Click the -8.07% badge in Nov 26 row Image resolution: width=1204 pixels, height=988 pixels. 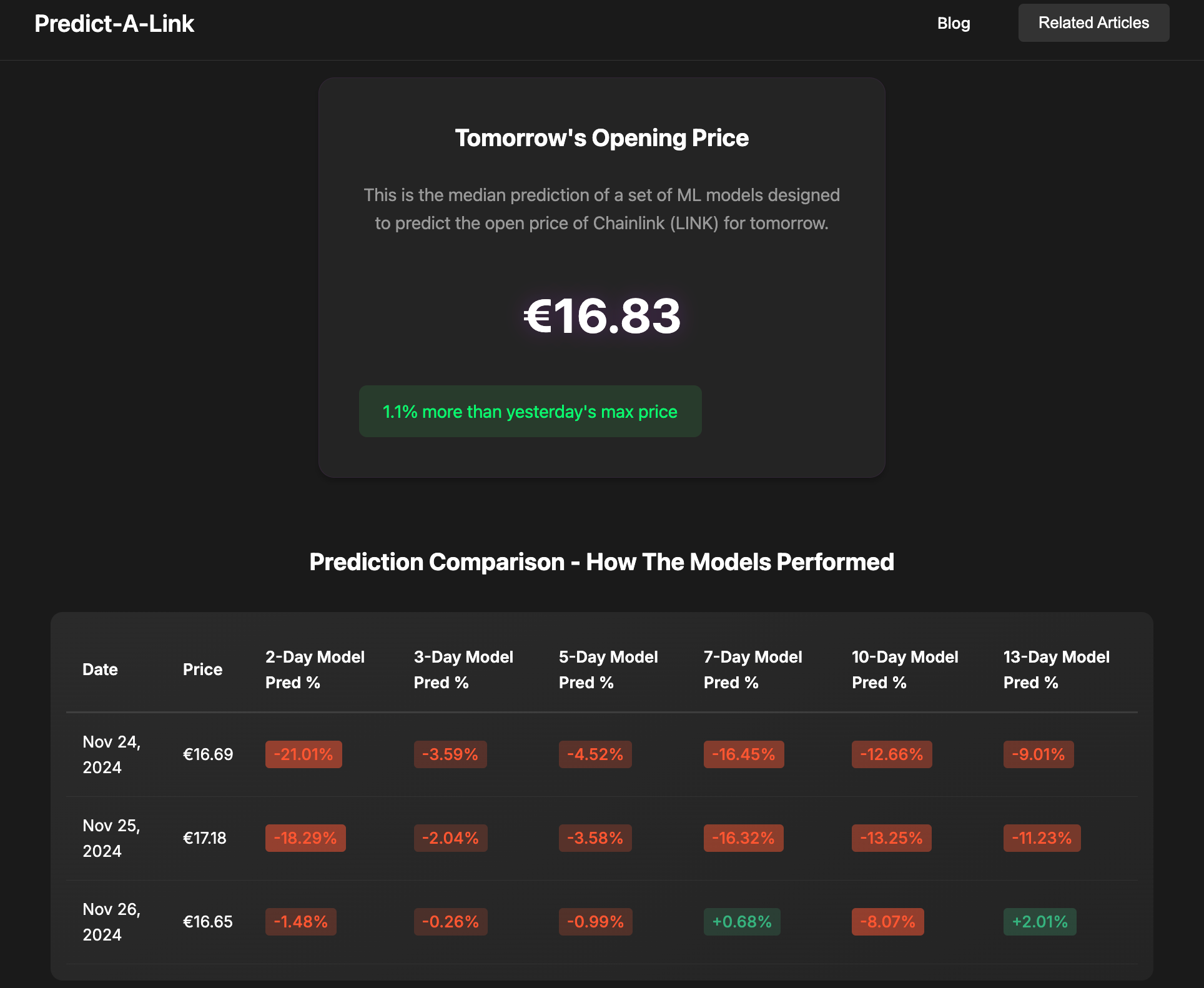[887, 922]
